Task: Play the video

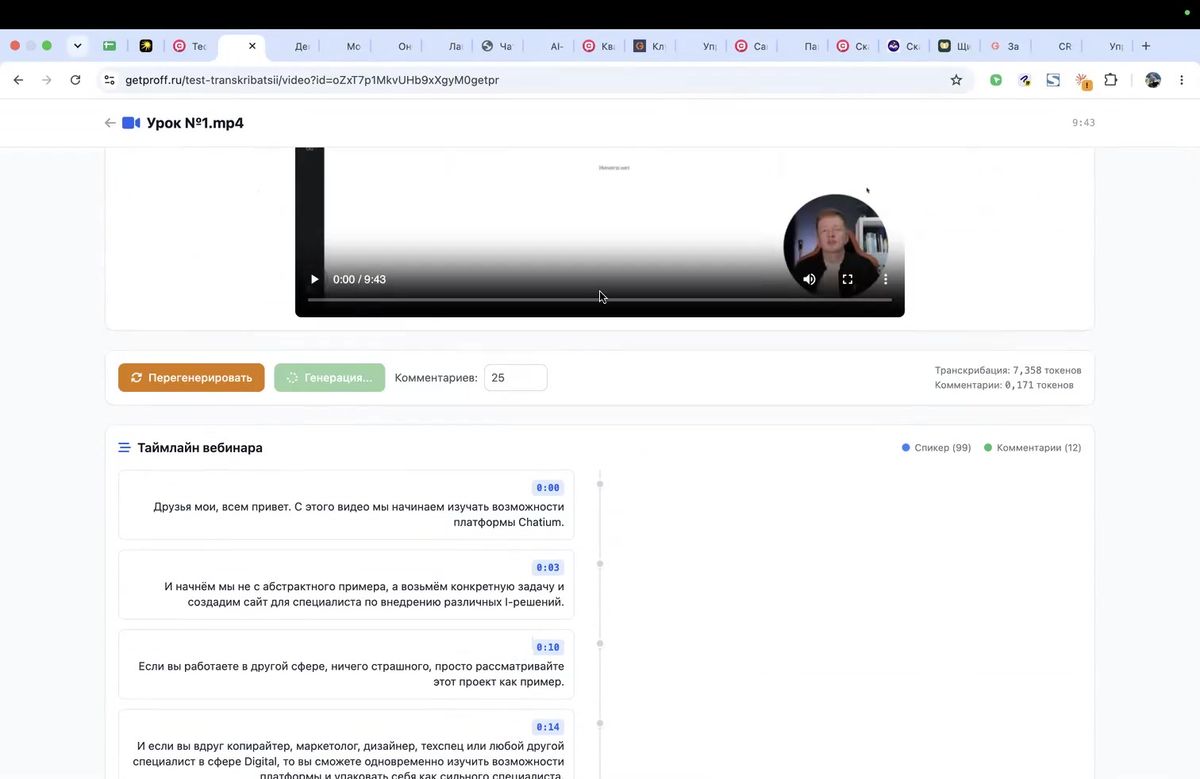Action: click(314, 280)
